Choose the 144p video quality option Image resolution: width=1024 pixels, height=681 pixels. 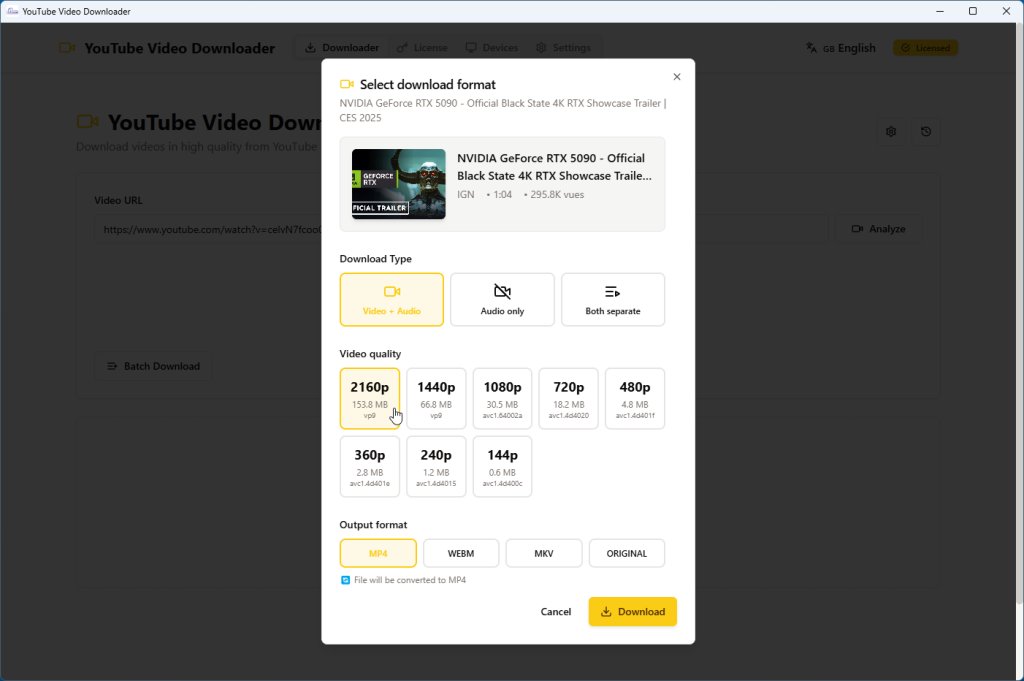[x=502, y=466]
